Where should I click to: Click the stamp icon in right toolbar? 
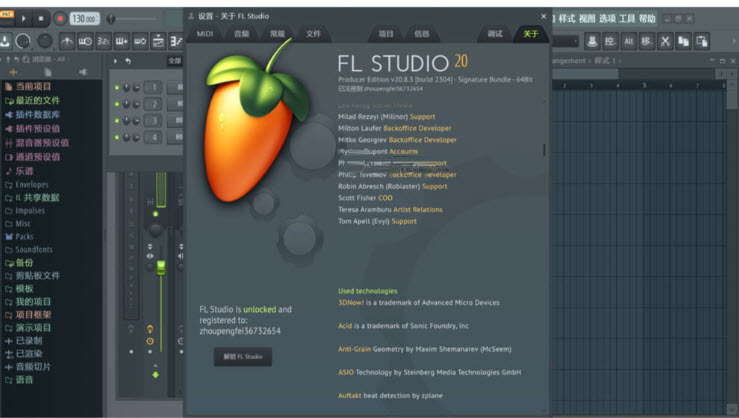[x=592, y=41]
